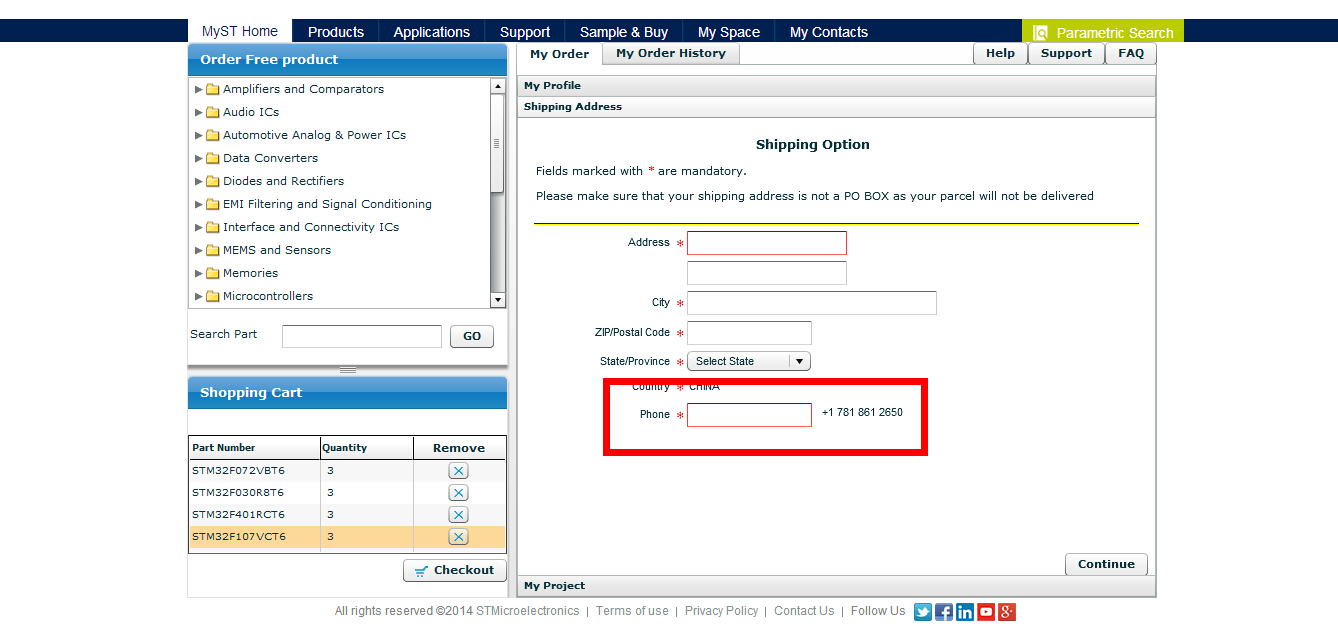
Task: Expand Audio ICs tree arrow
Action: click(199, 112)
